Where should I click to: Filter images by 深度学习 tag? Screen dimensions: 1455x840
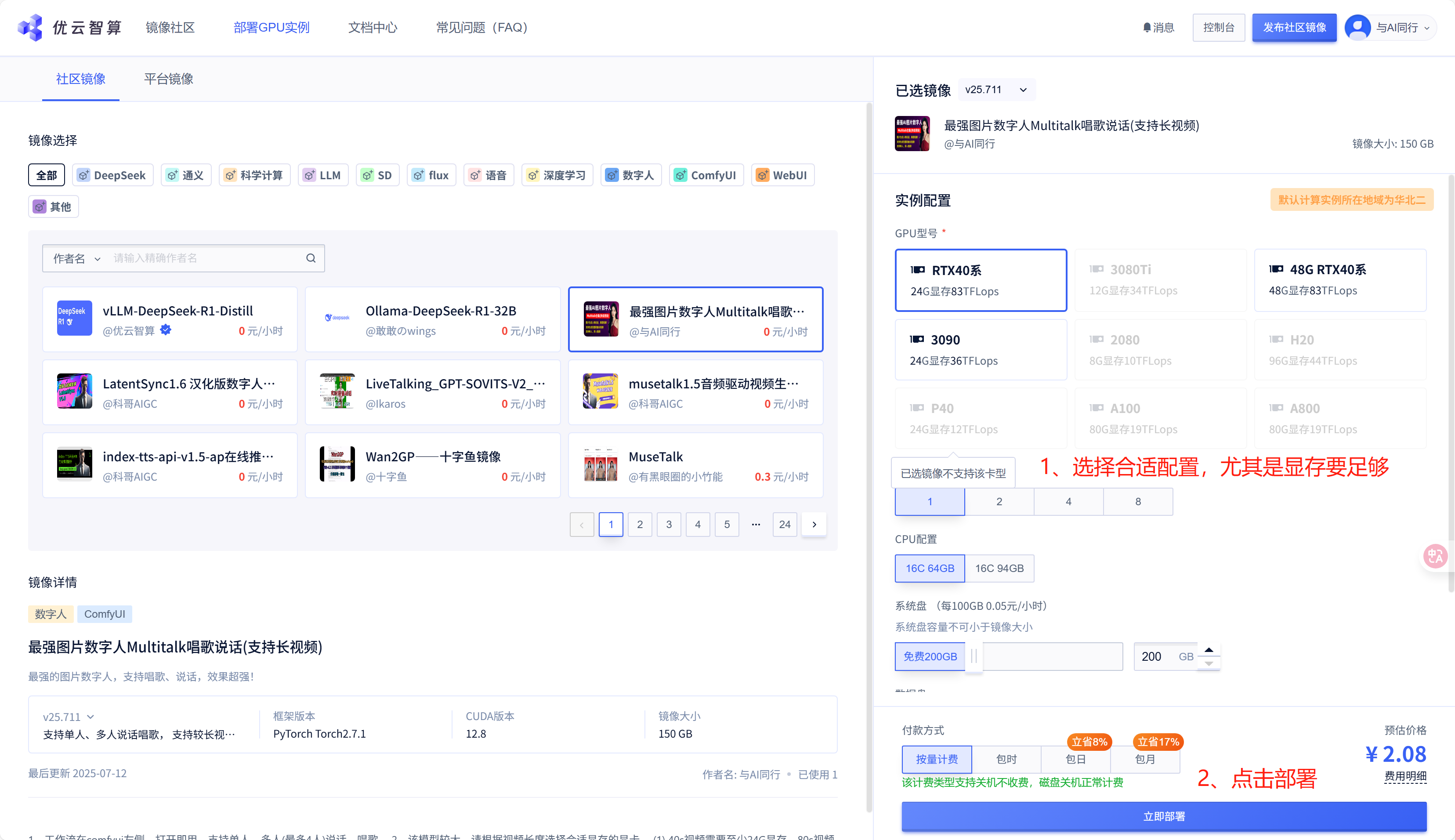click(x=557, y=175)
